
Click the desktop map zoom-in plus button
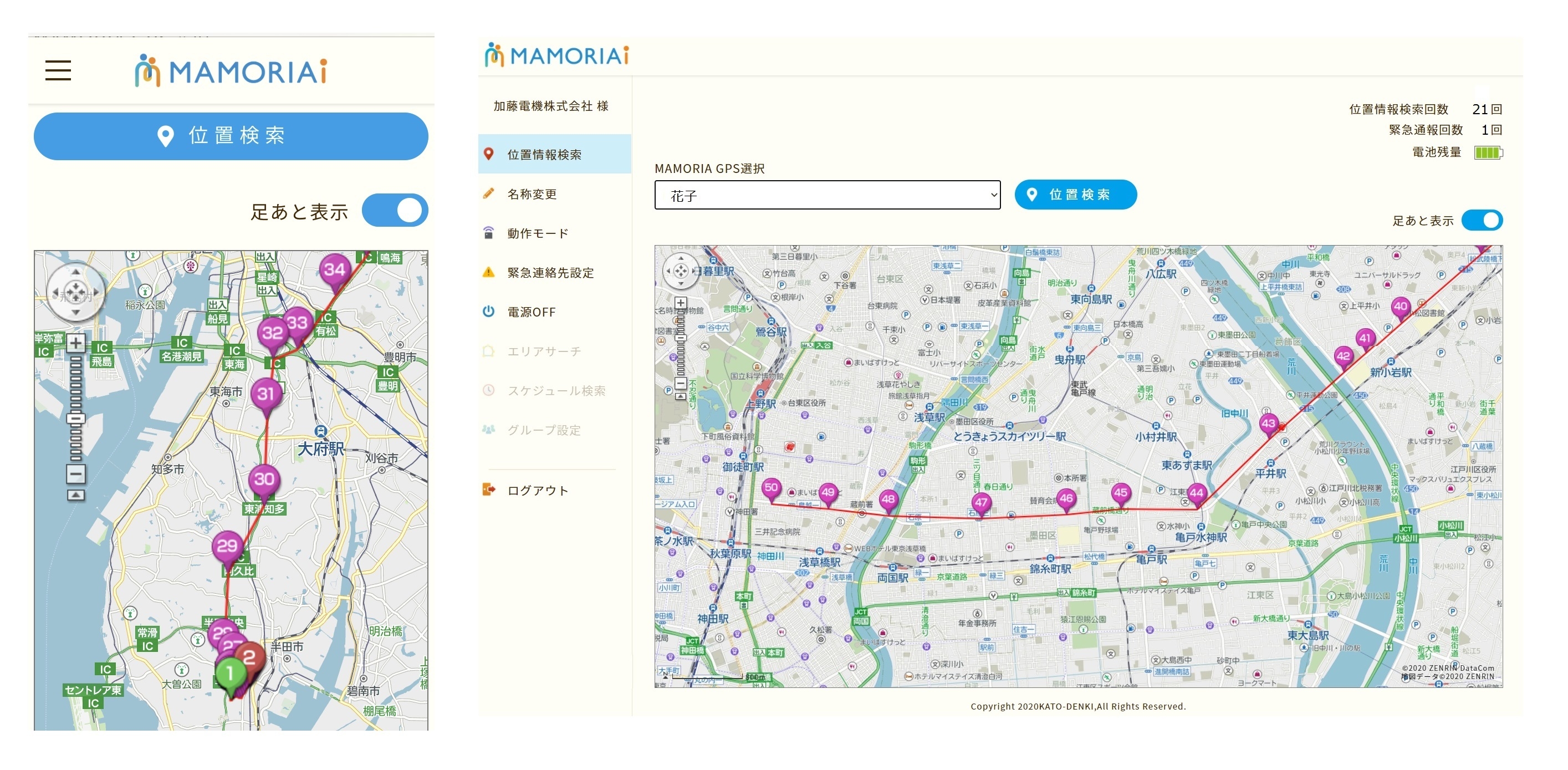click(x=681, y=303)
